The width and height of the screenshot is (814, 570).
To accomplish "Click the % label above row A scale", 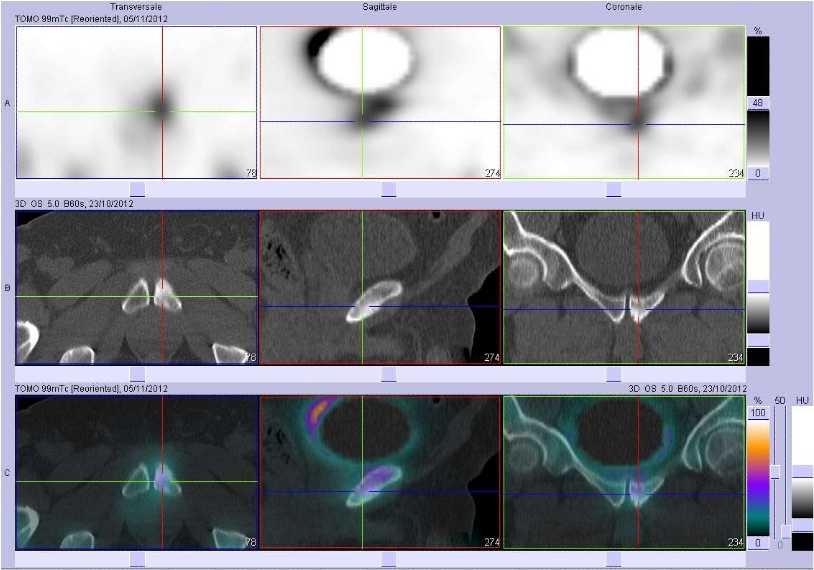I will (758, 31).
